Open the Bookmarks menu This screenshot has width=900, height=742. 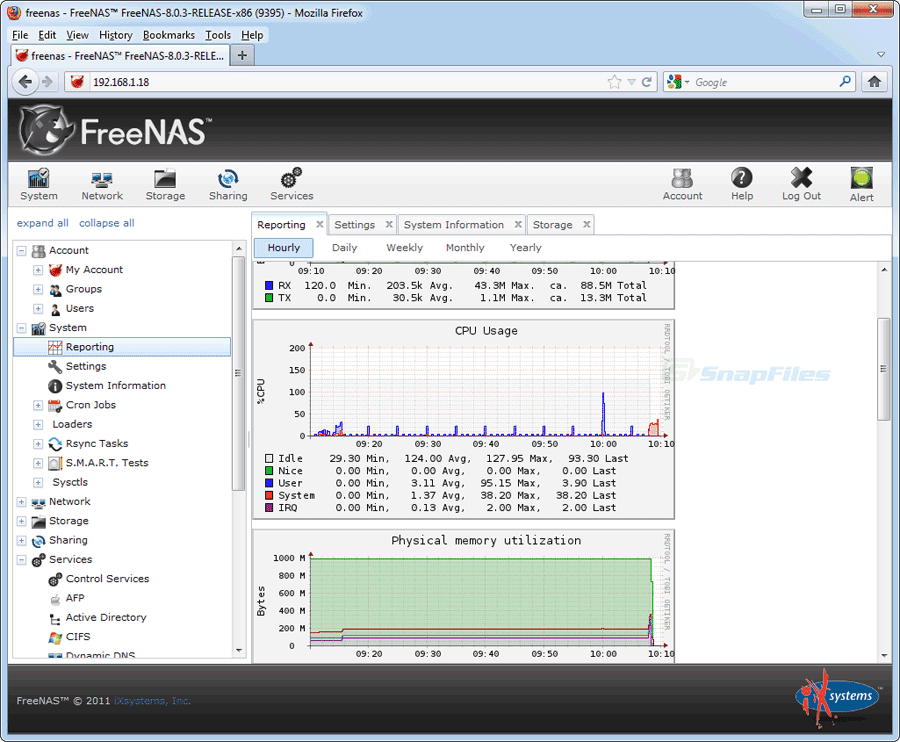click(169, 35)
